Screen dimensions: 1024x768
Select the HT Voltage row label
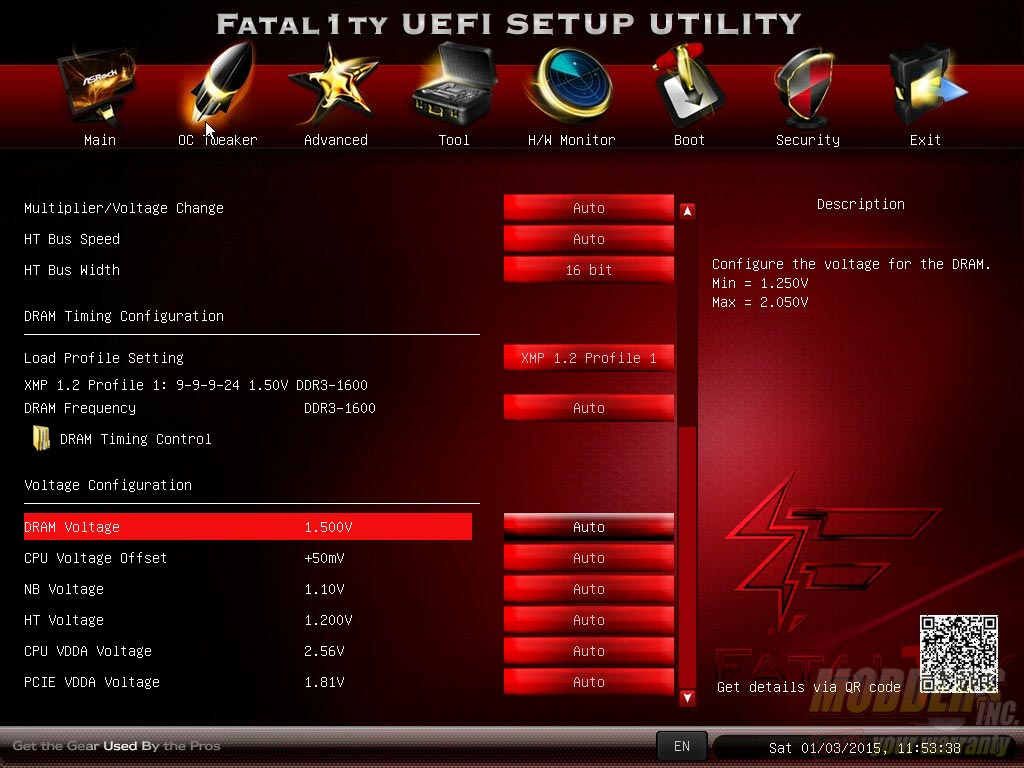click(64, 620)
